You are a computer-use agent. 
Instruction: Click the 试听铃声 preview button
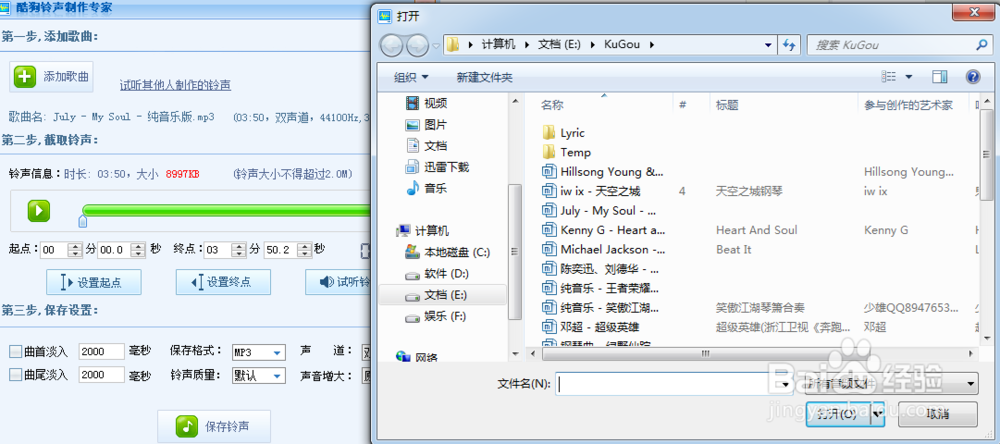(x=338, y=282)
